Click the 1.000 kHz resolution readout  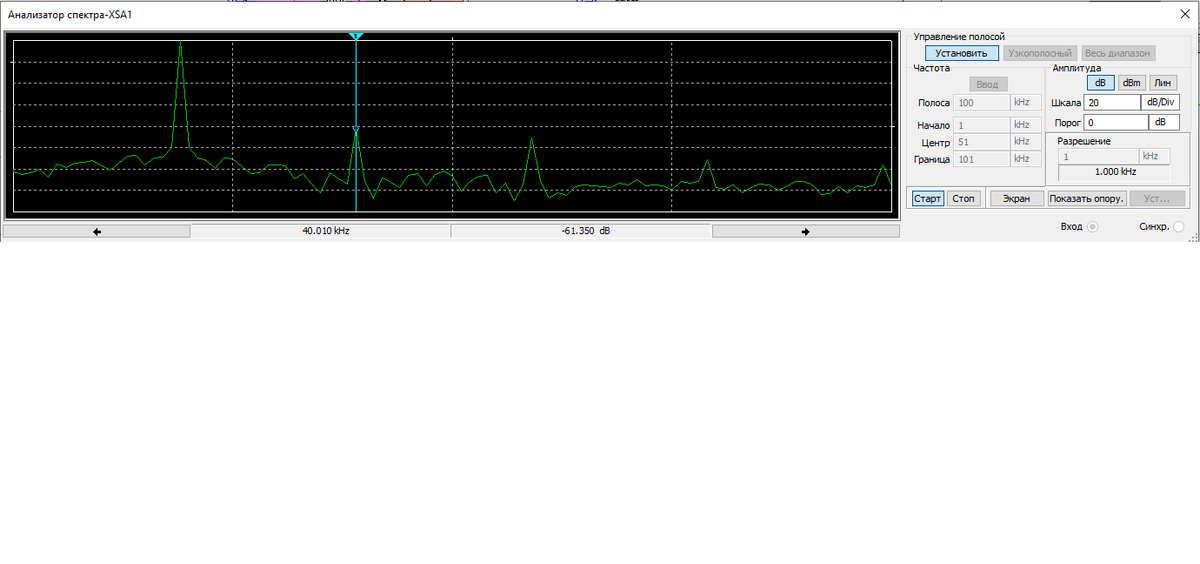[x=1114, y=172]
